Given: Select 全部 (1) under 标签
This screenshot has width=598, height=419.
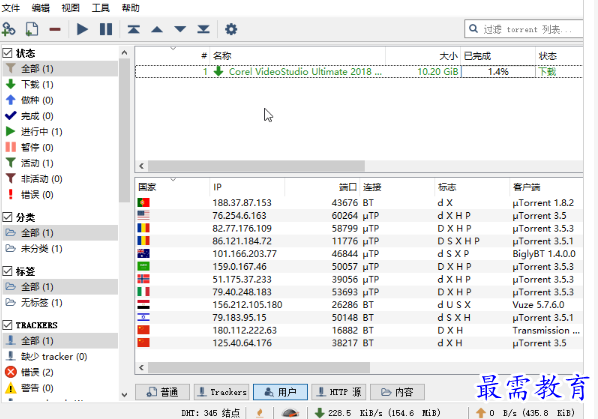Looking at the screenshot, I should tap(60, 287).
